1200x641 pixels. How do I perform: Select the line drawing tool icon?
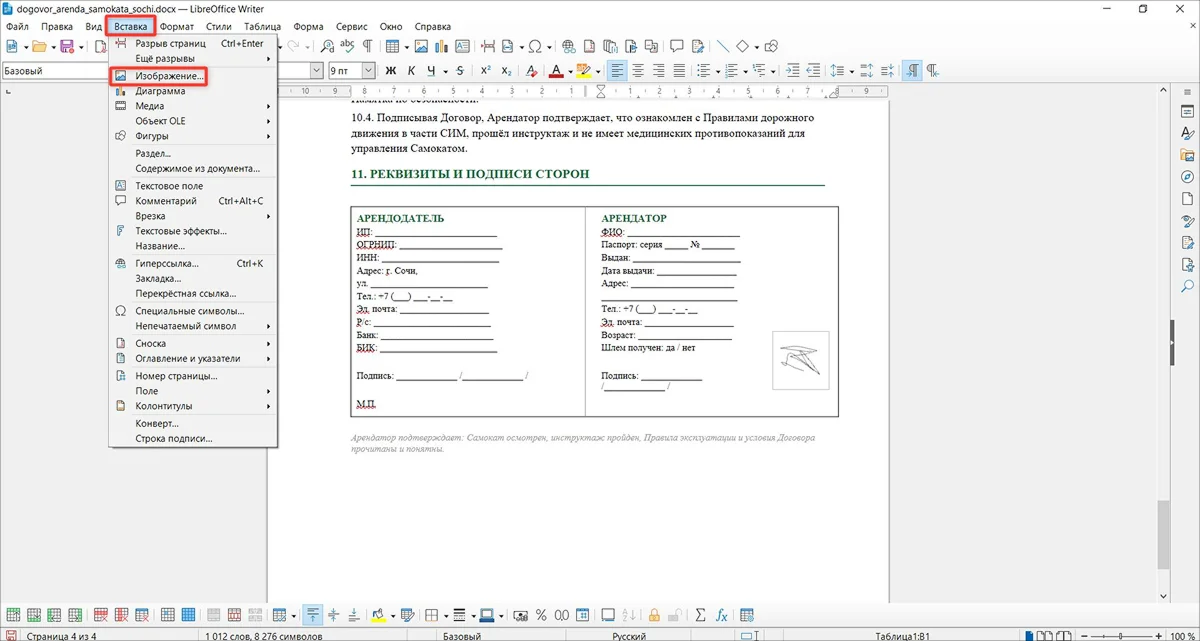click(x=722, y=46)
